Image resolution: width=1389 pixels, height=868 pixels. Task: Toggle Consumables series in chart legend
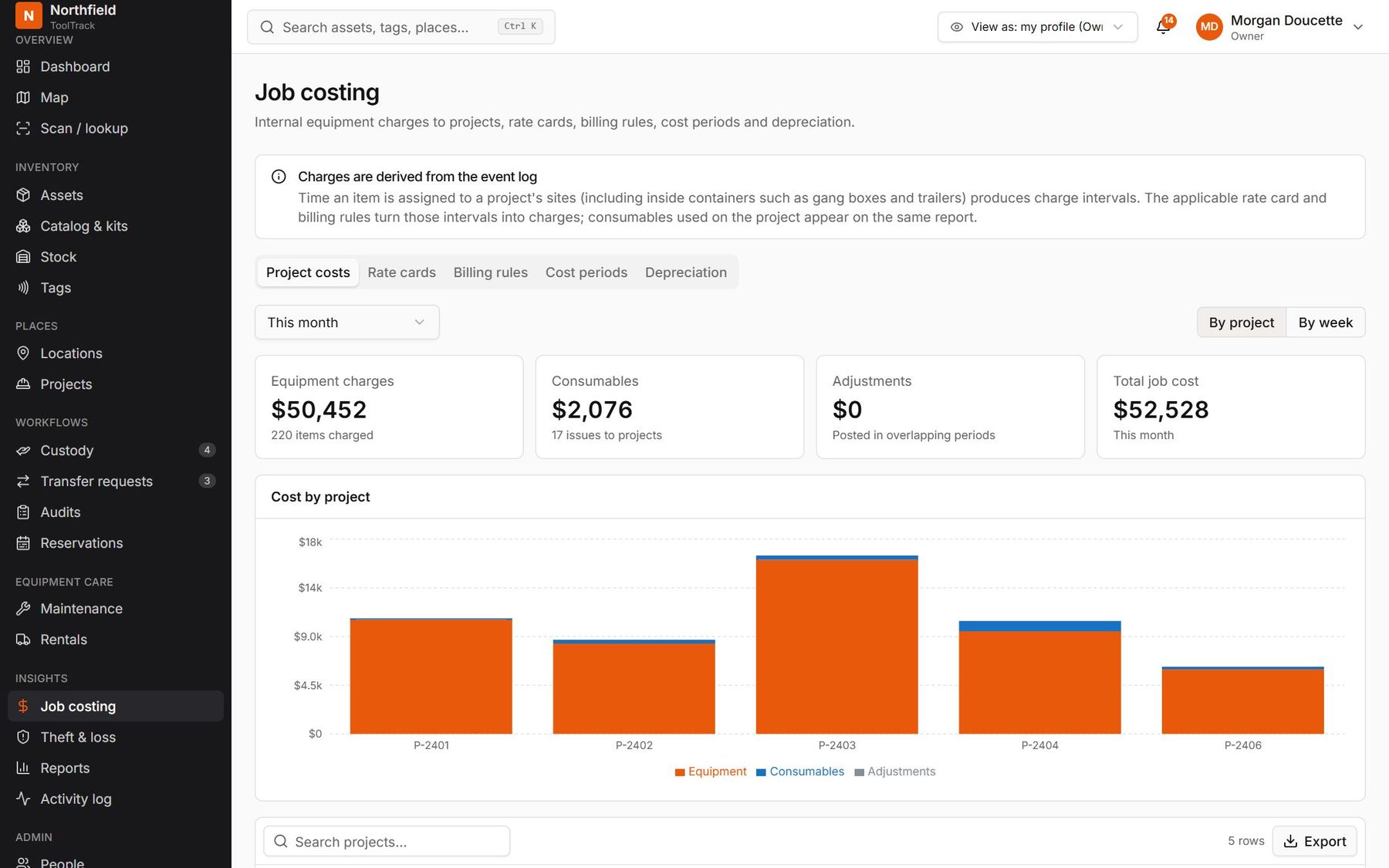click(800, 772)
